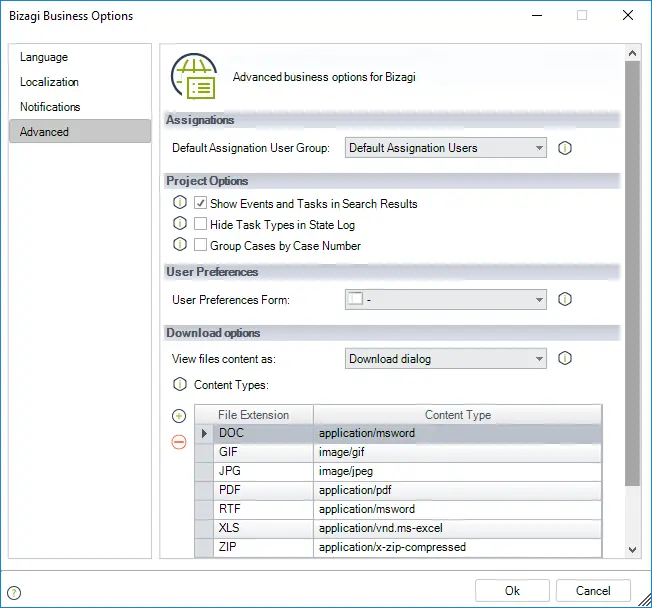Enable Hide Task Types in State Log

(x=200, y=224)
